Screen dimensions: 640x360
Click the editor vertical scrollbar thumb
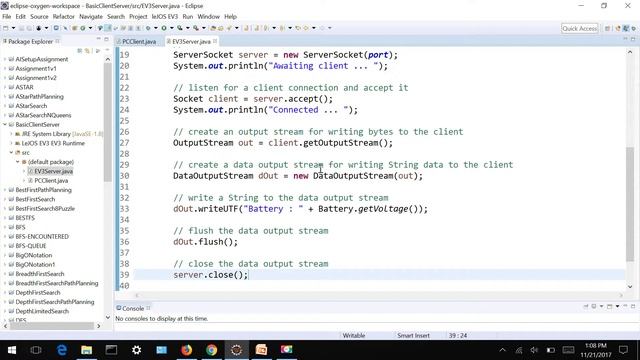coord(630,204)
